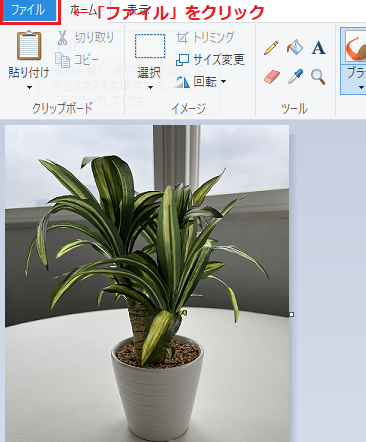Screen dimensions: 366x442
Task: Select the Brushes tool icon
Action: click(x=355, y=46)
